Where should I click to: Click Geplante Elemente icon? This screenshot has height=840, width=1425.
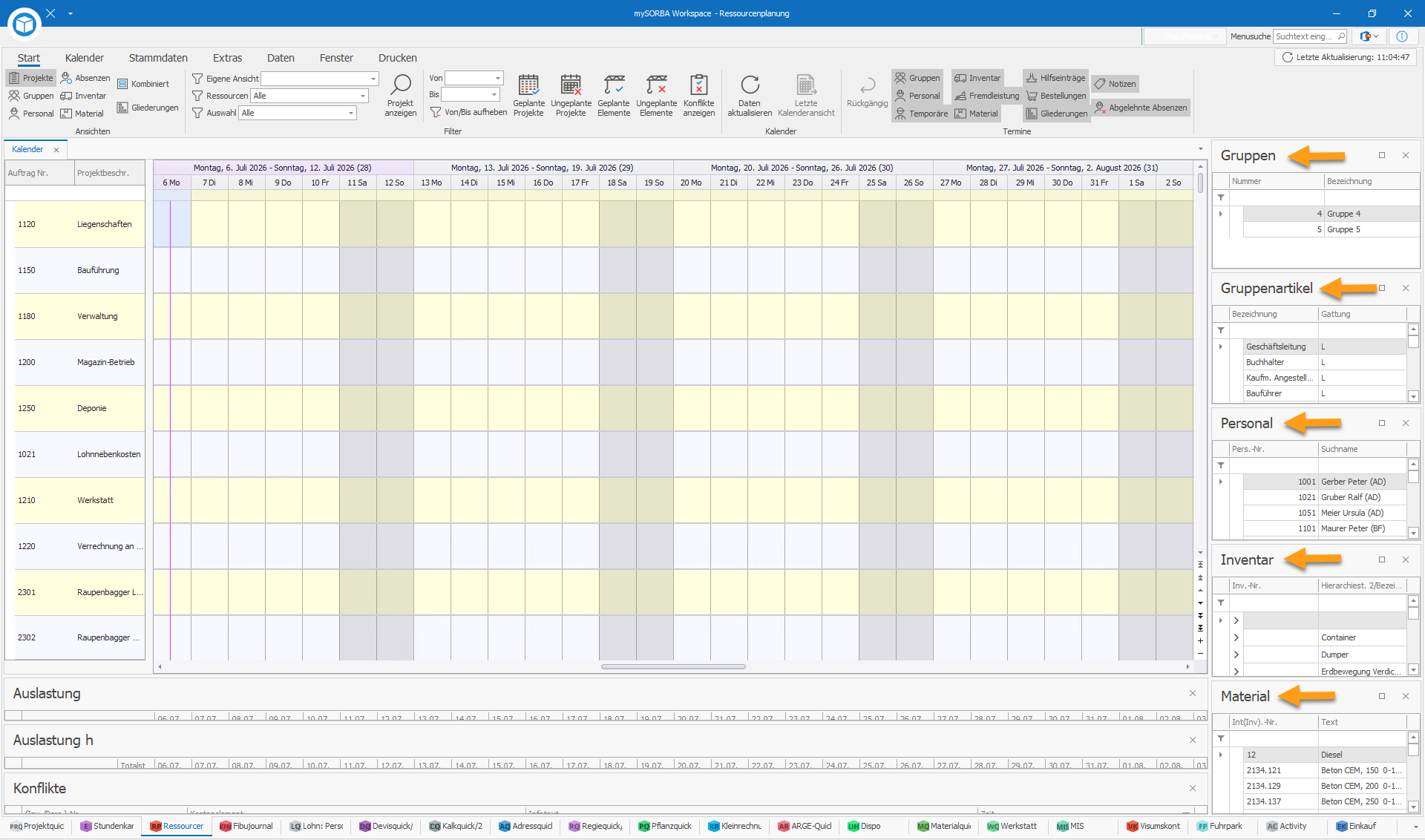tap(614, 85)
